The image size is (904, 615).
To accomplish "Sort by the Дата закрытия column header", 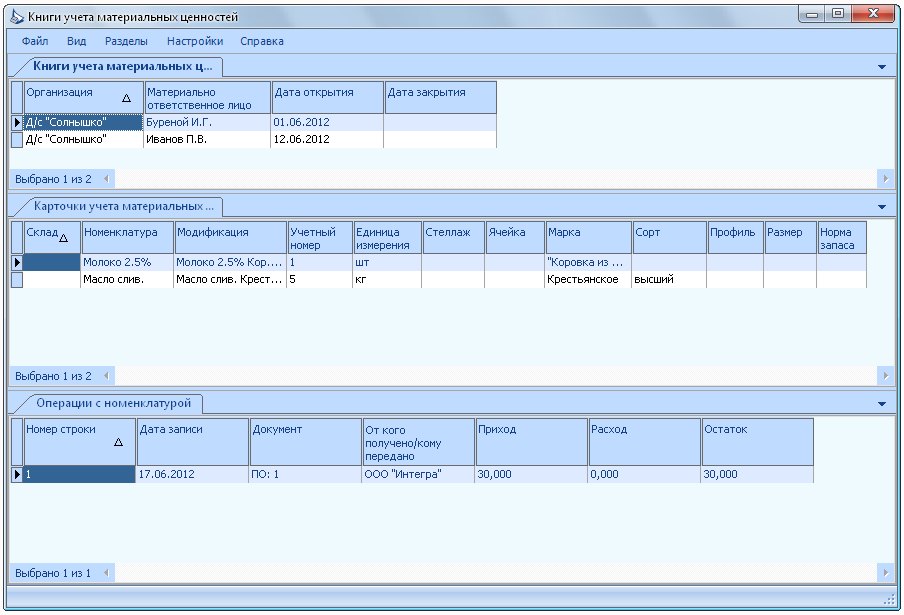I will click(440, 97).
